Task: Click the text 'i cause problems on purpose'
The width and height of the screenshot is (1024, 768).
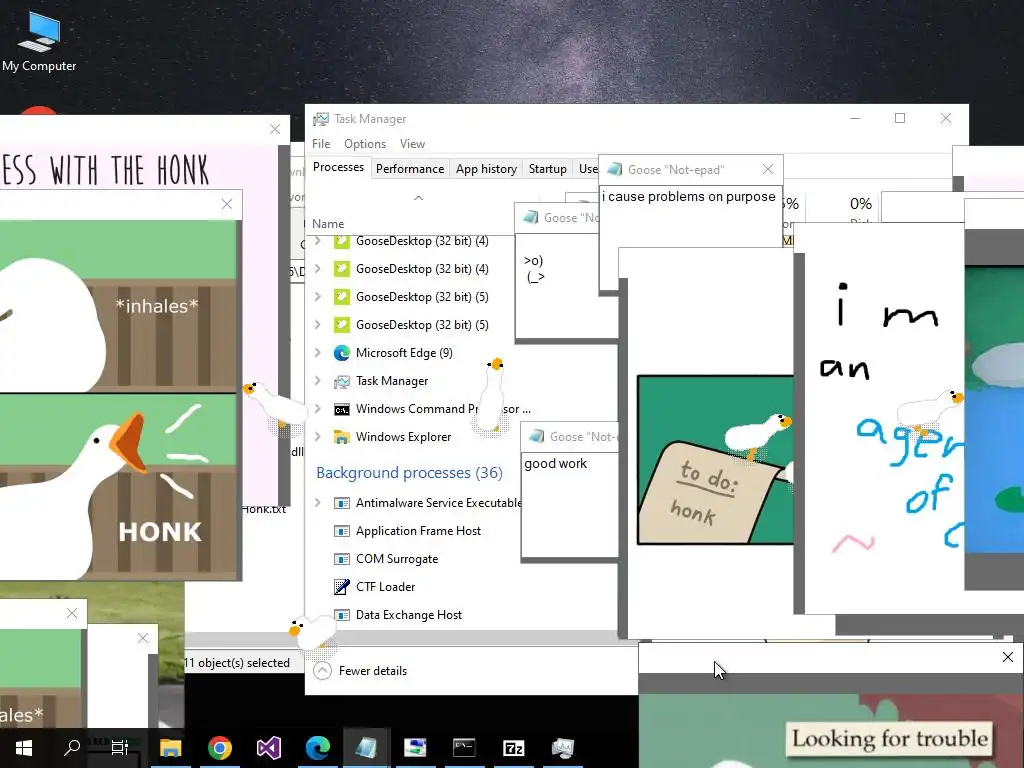Action: coord(688,197)
